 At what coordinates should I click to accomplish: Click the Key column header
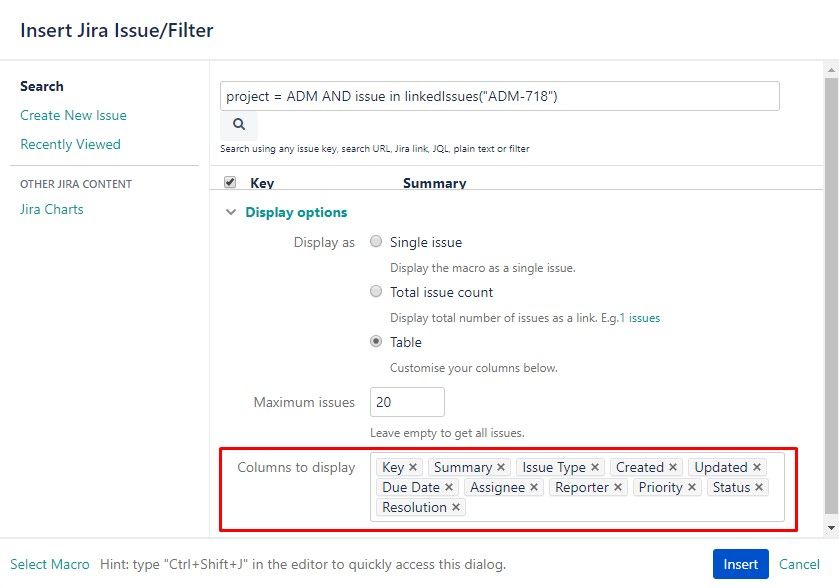(262, 183)
